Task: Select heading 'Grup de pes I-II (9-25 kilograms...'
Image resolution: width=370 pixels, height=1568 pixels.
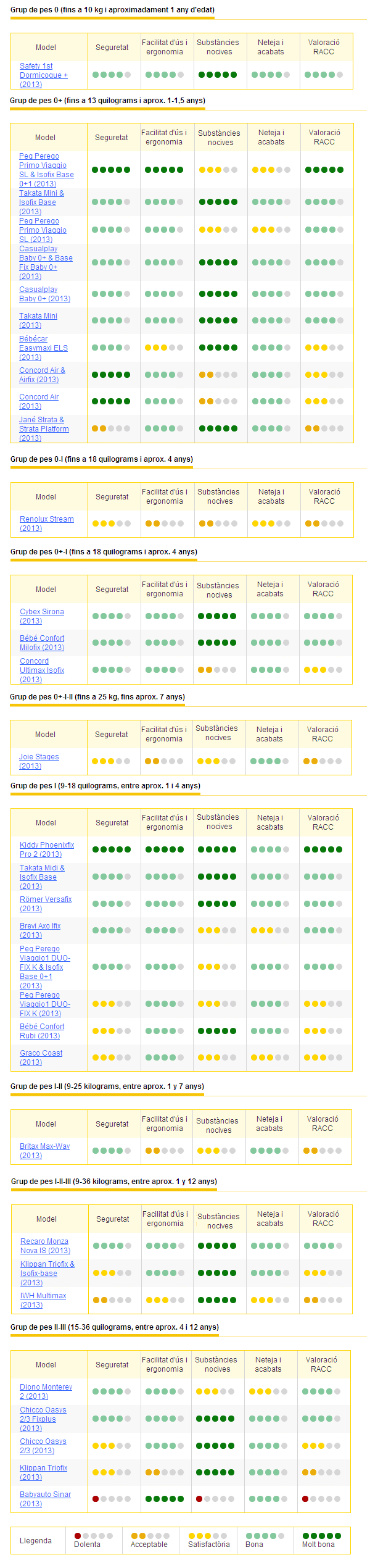Action: (107, 1086)
